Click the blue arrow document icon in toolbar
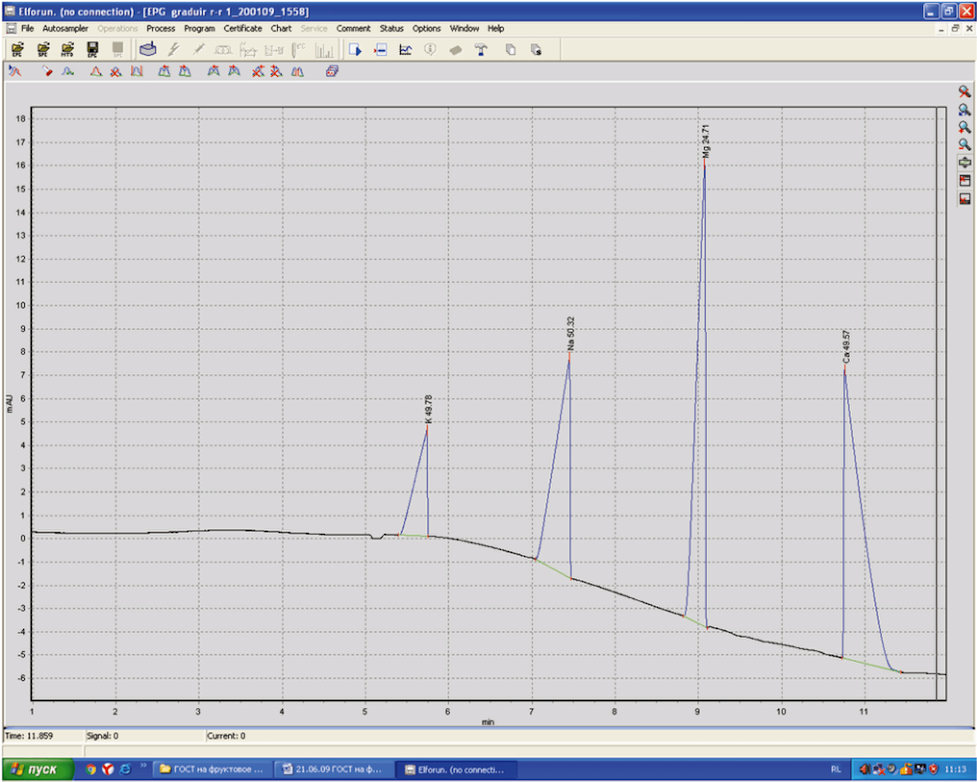977x782 pixels. coord(355,49)
